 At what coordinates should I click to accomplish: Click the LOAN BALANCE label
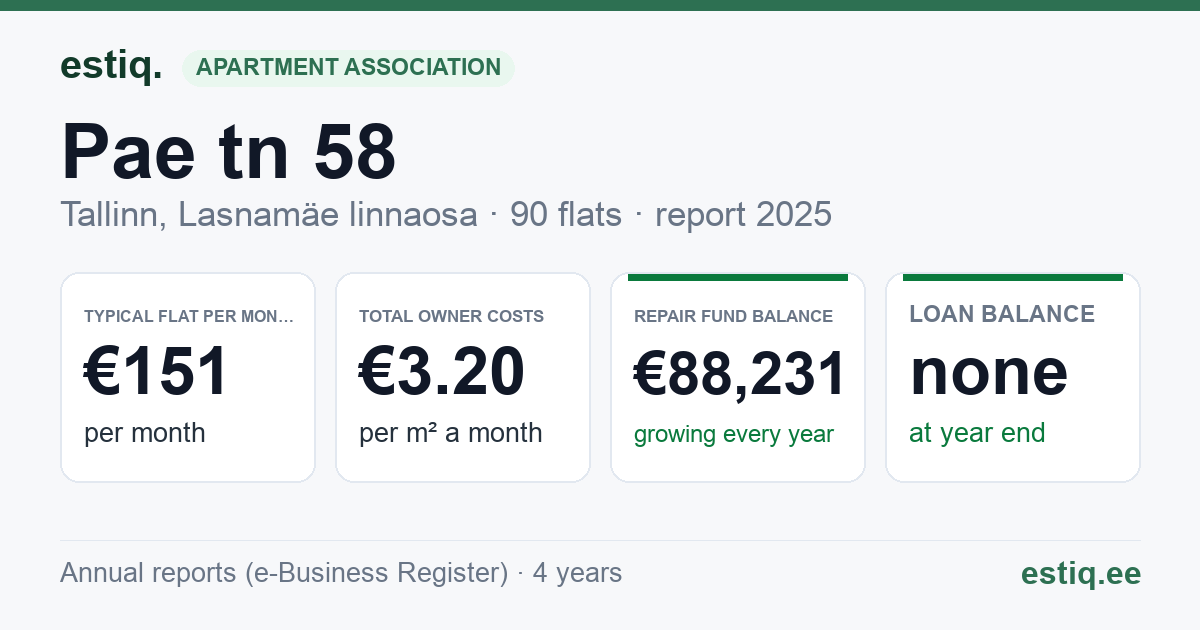click(1002, 314)
